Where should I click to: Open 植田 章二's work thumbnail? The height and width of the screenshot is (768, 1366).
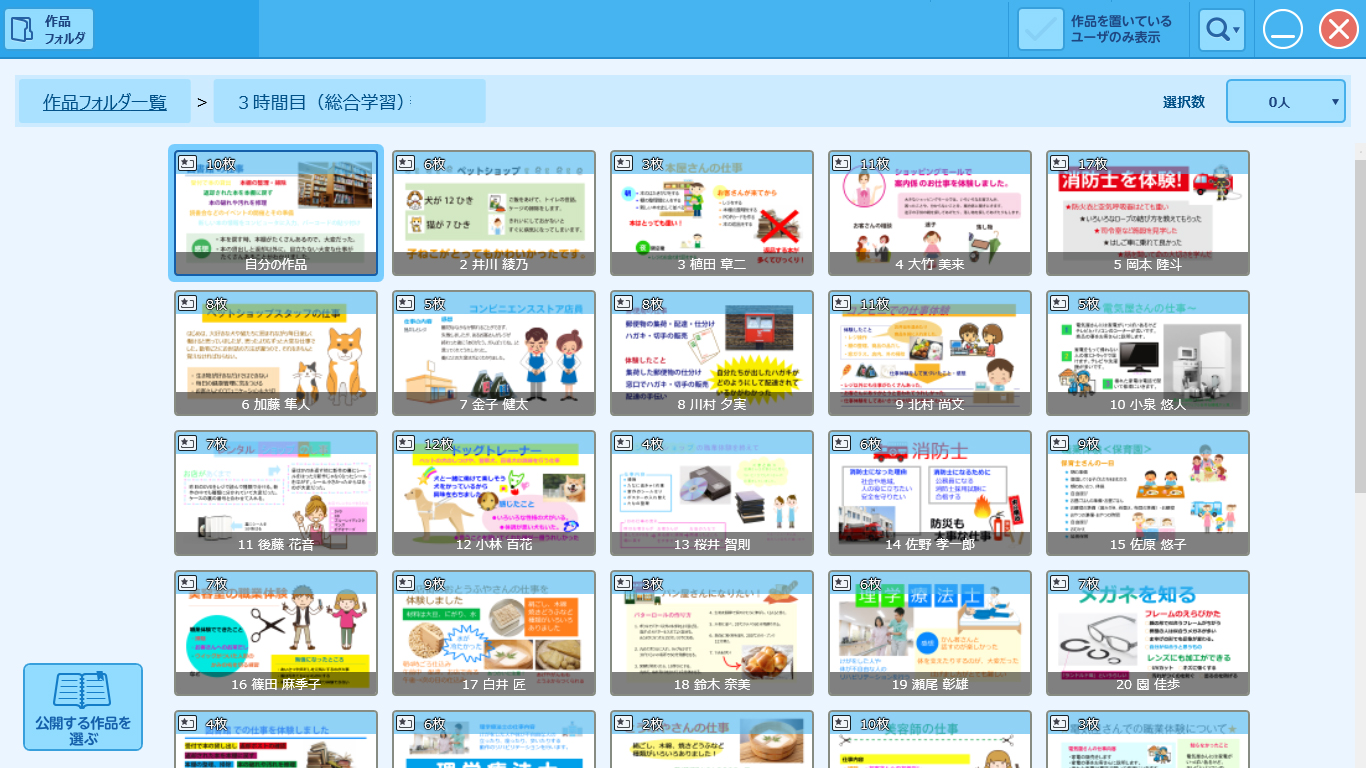point(712,213)
